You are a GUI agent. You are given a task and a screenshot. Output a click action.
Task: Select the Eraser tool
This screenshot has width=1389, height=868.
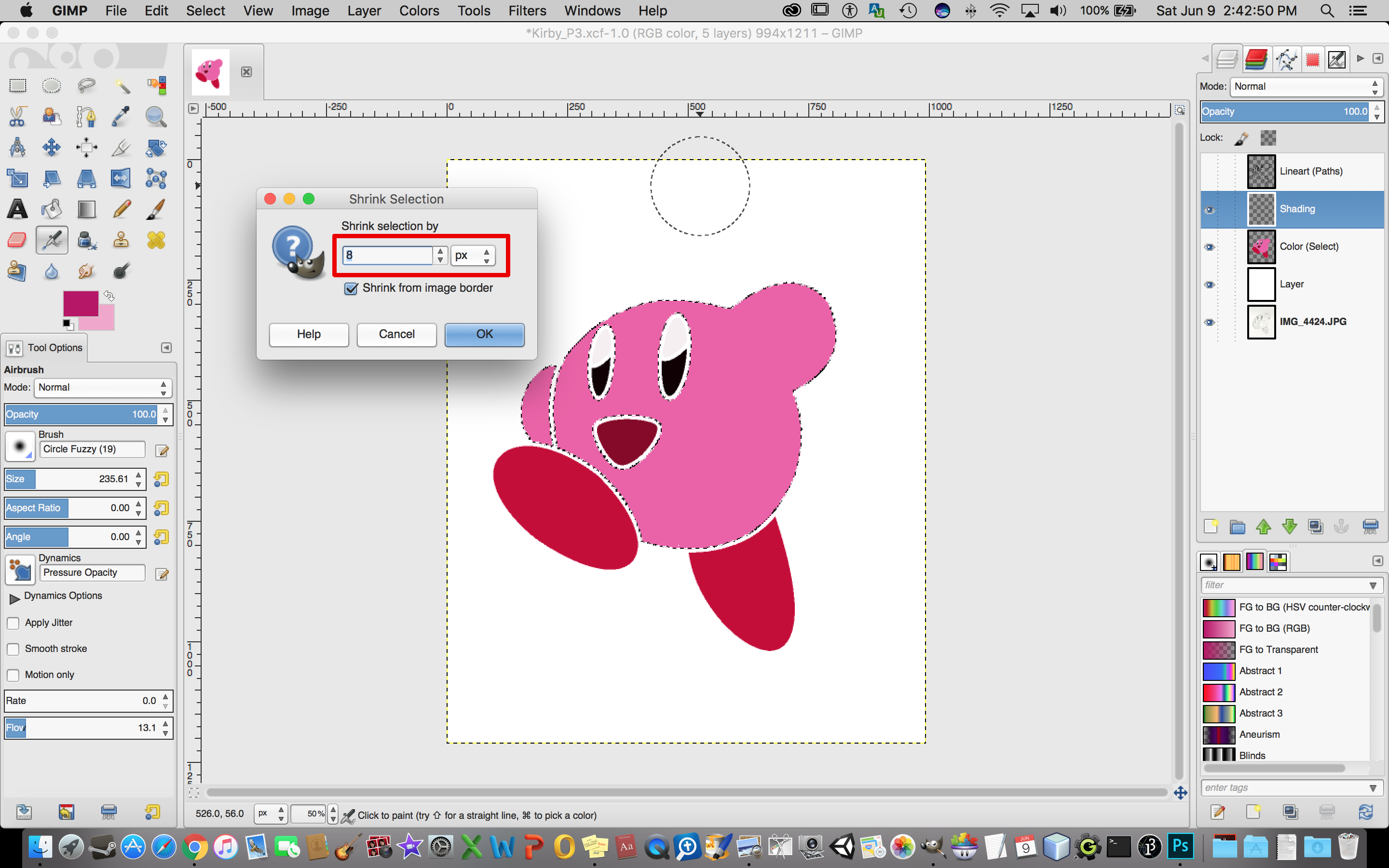(x=18, y=240)
